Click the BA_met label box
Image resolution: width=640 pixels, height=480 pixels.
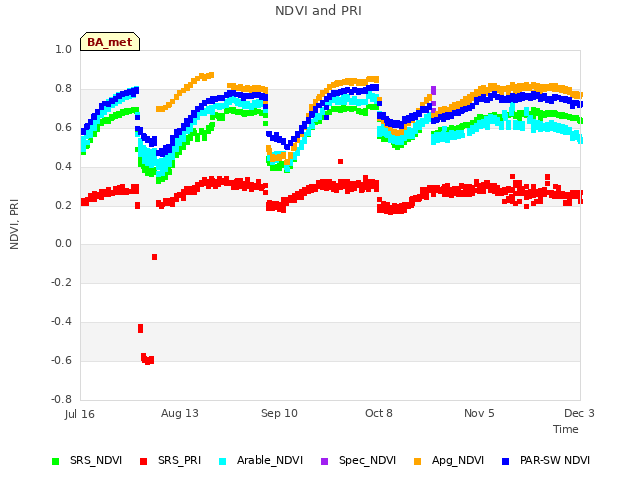click(110, 42)
